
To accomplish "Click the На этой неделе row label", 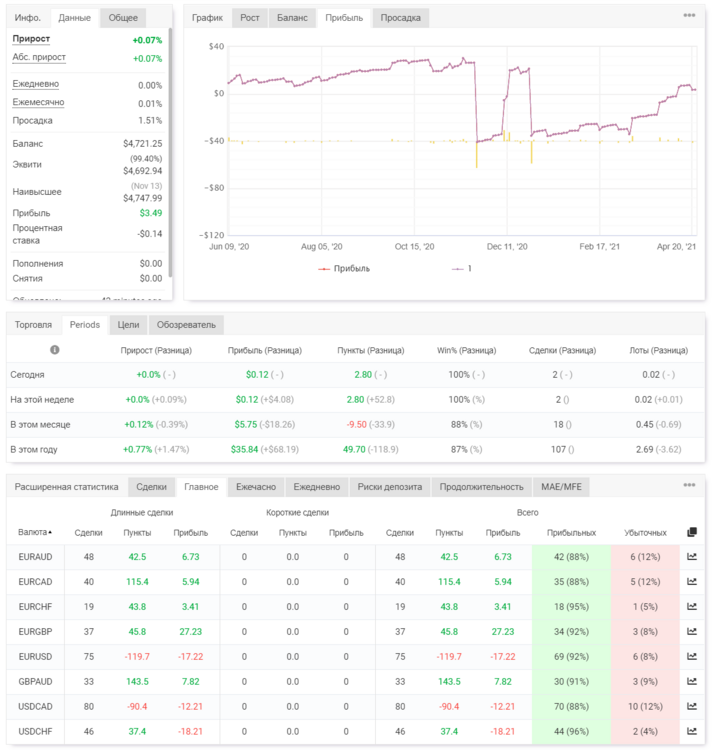I will pos(42,399).
